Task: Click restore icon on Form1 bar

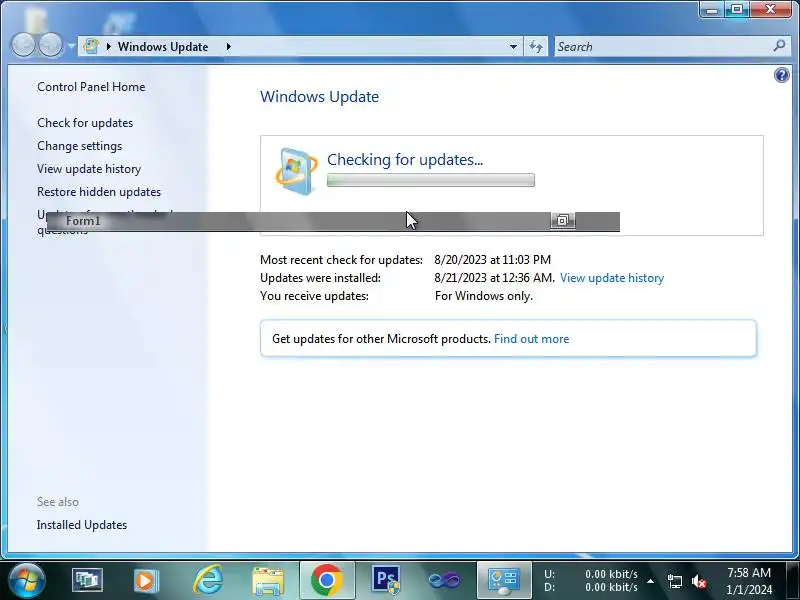Action: point(563,220)
